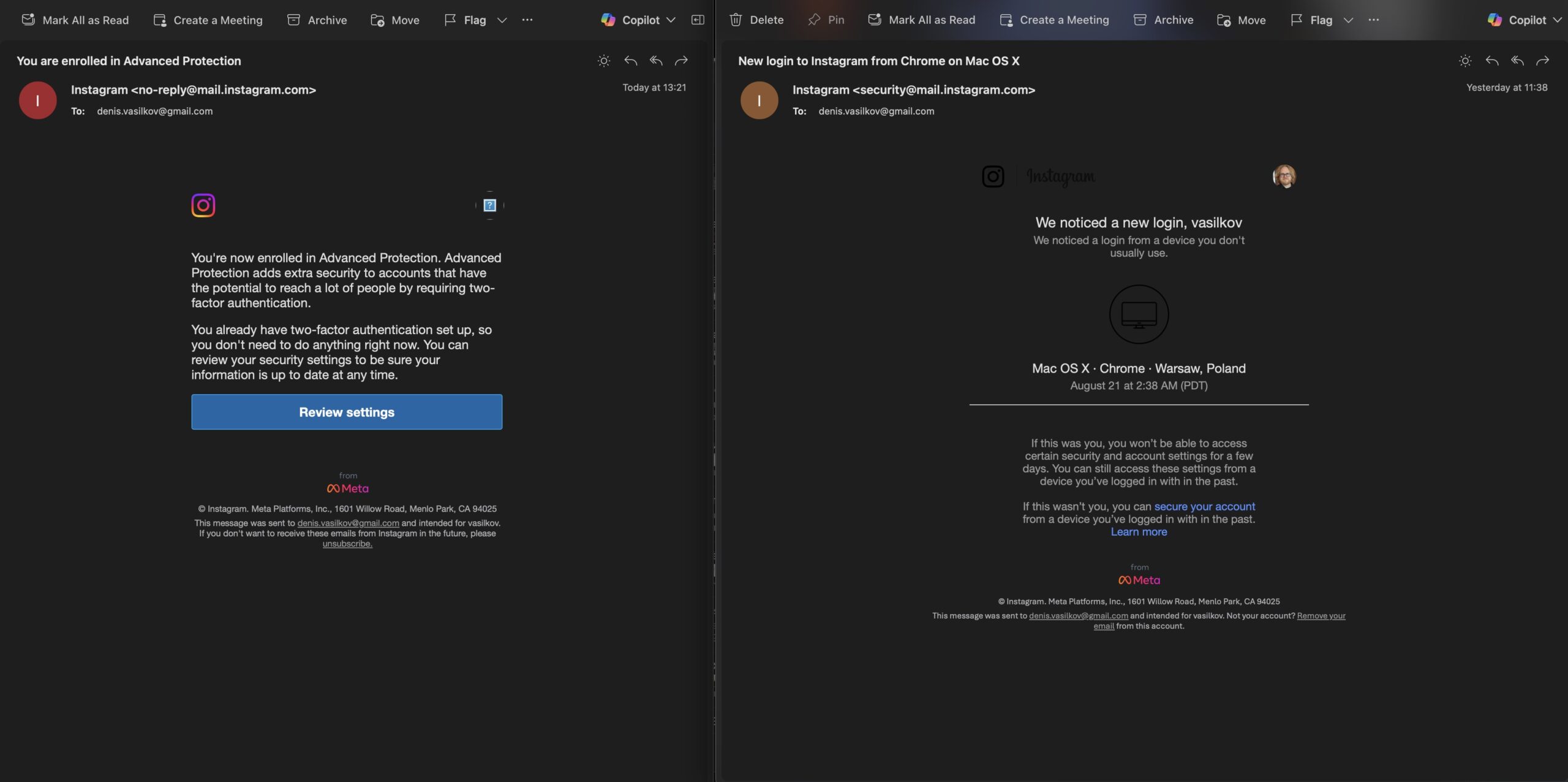Click sender security@mail.instagram.com
This screenshot has width=1568, height=782.
(914, 90)
